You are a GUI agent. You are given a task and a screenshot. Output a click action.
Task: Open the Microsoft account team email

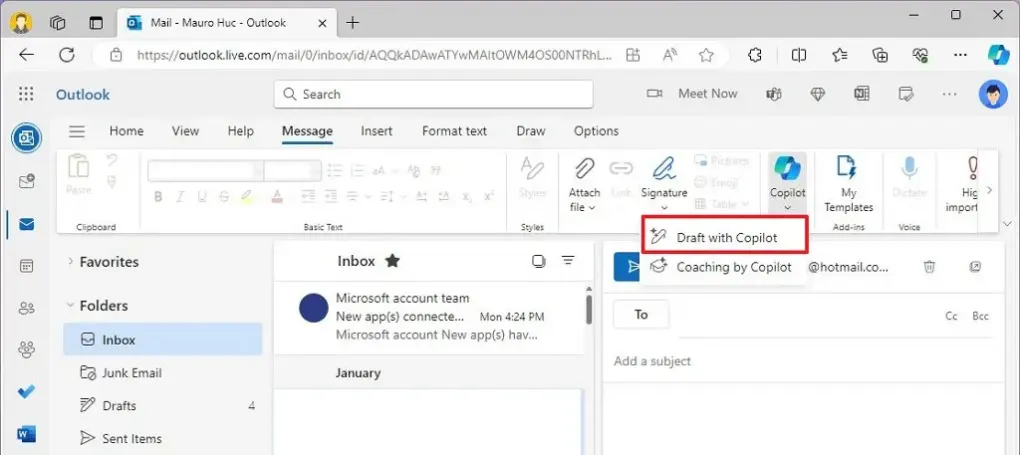[x=429, y=317]
